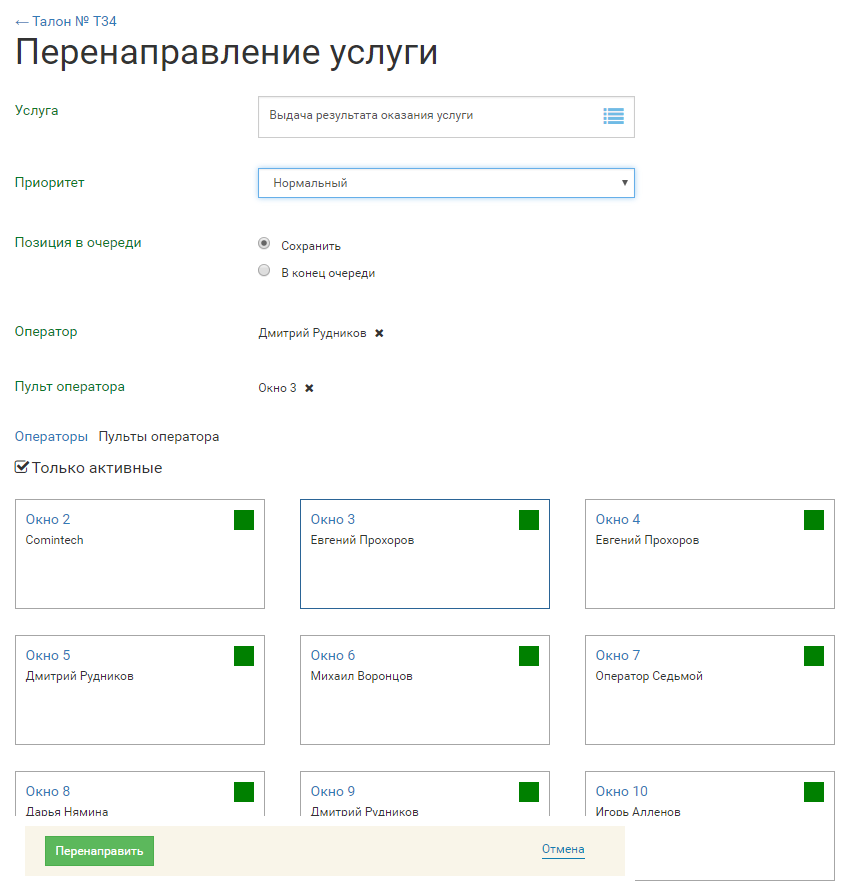Image resolution: width=854 pixels, height=883 pixels.
Task: Open the Окно 3 title link
Action: [x=333, y=519]
